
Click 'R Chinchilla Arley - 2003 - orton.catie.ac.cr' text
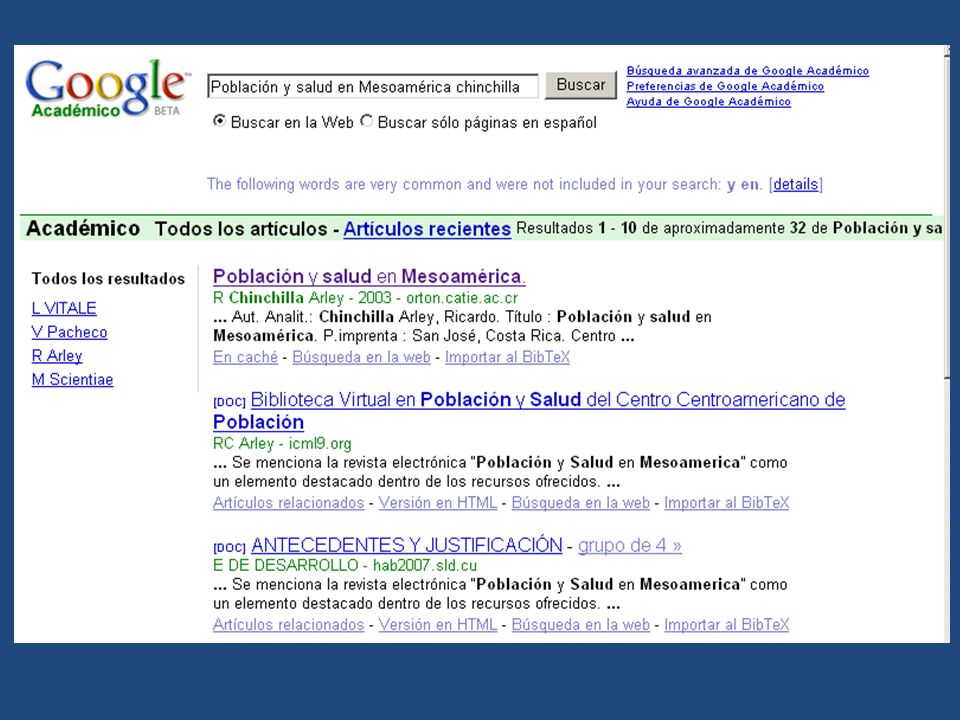pos(365,298)
